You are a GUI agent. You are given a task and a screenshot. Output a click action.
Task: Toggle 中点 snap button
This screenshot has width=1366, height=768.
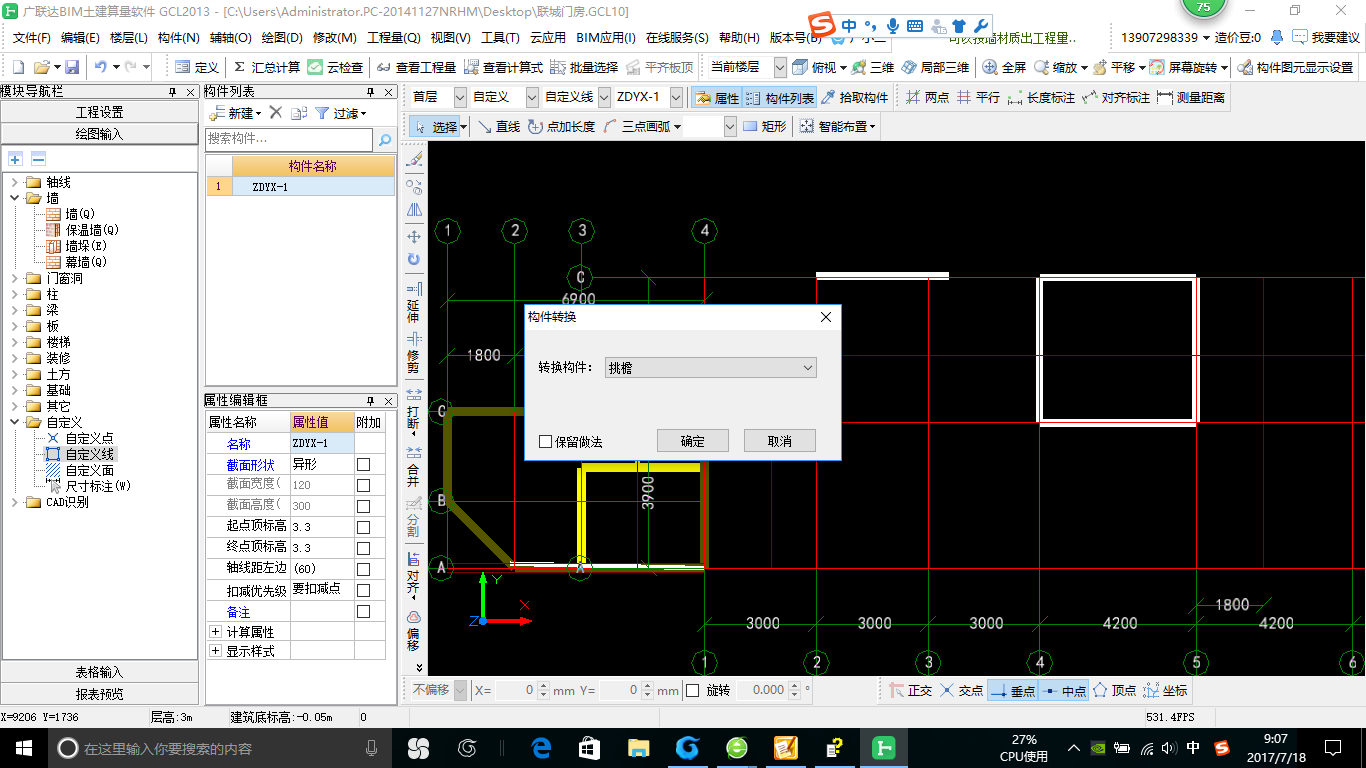pyautogui.click(x=1063, y=690)
